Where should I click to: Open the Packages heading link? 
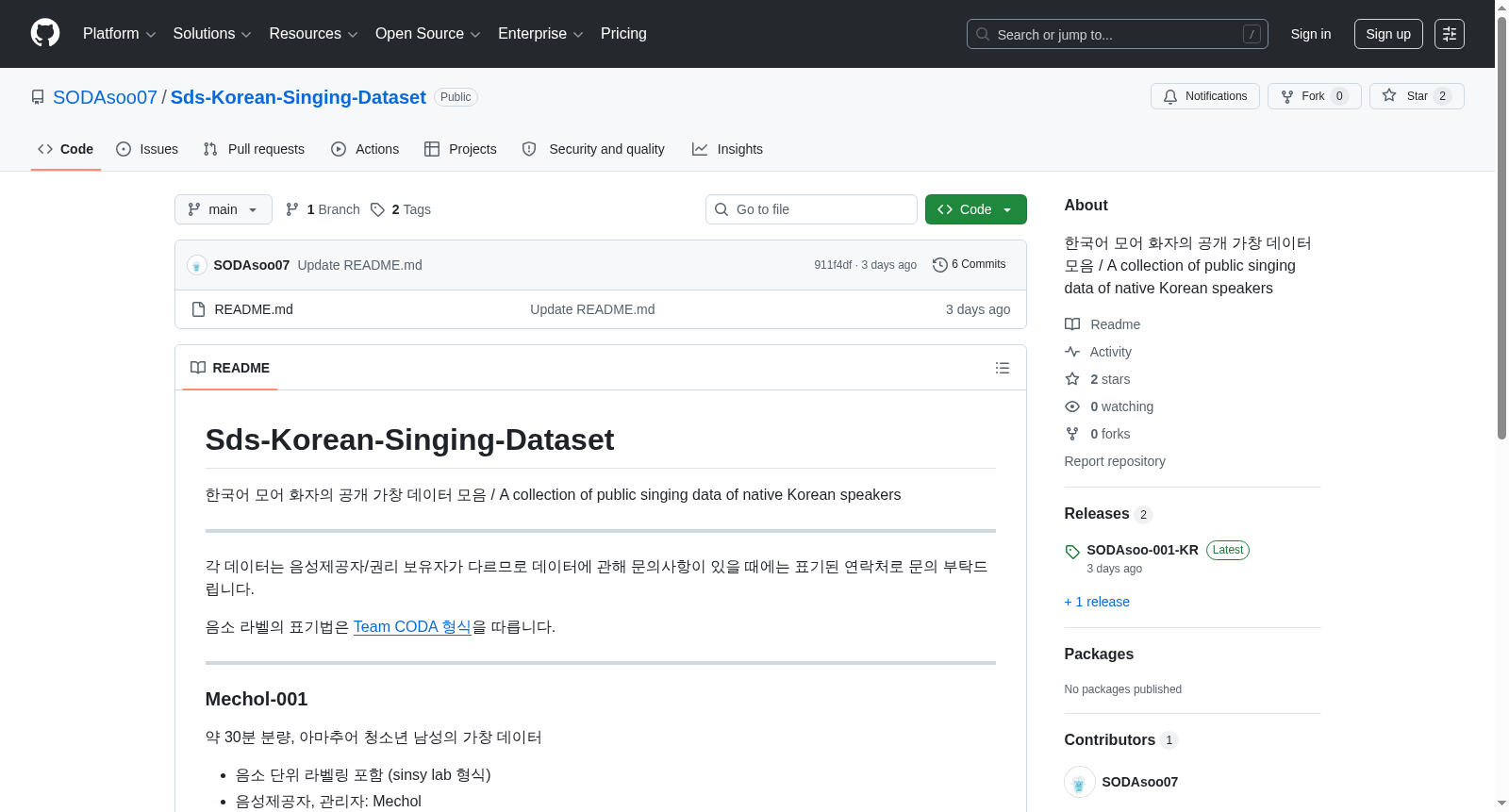click(x=1099, y=655)
